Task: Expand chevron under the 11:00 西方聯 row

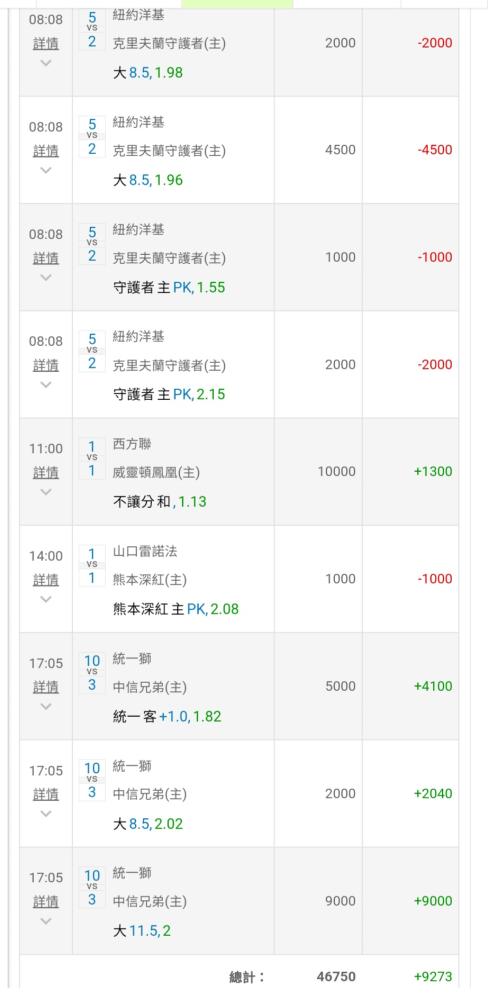Action: pos(46,492)
